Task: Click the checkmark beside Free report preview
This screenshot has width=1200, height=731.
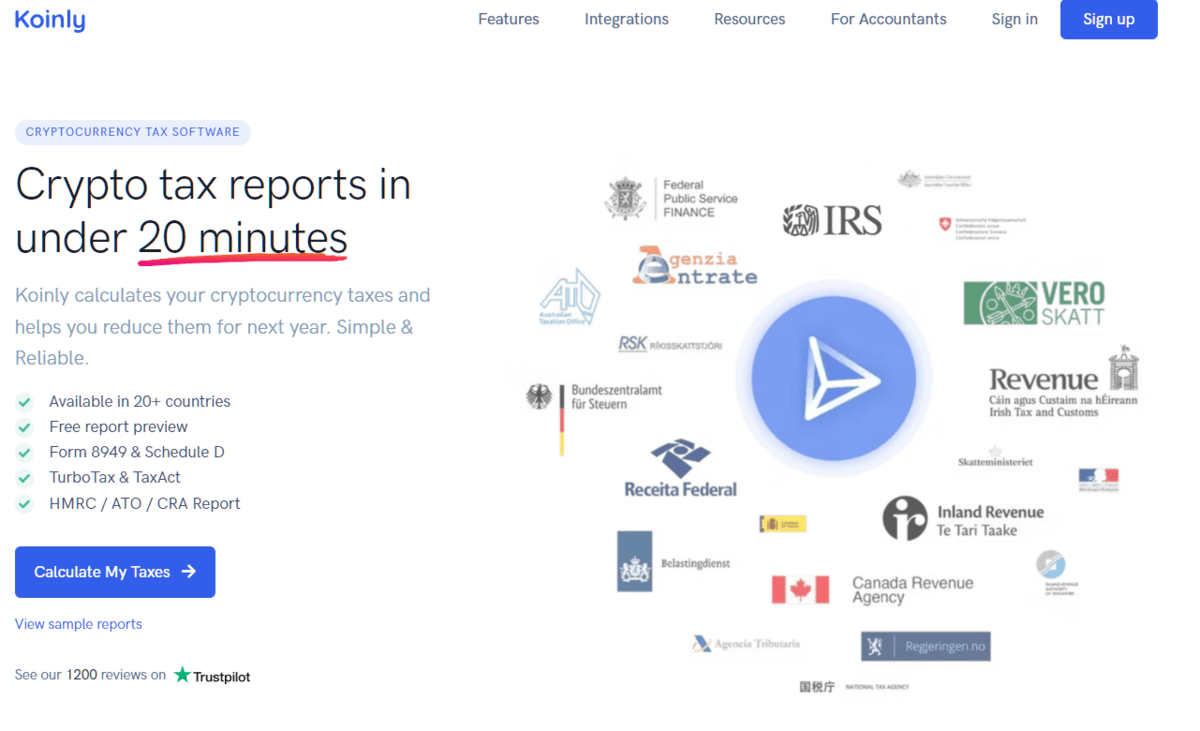Action: 24,427
